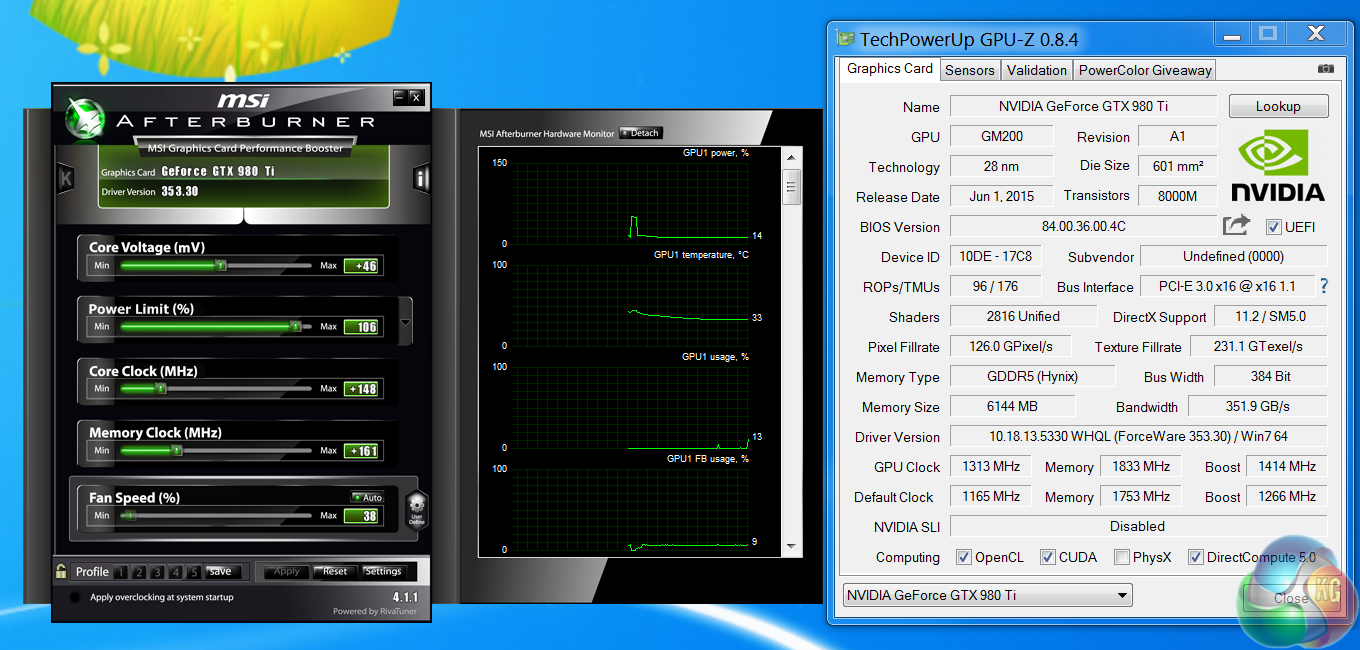Click the Fan Speed slider handle
The width and height of the screenshot is (1360, 650).
(129, 516)
